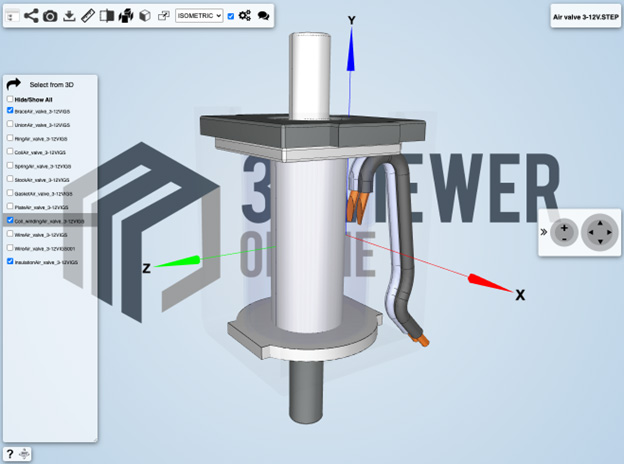This screenshot has height=464, width=624.
Task: Uncheck the InsulationAir_valve_3-12VIGS checkbox
Action: [10, 261]
